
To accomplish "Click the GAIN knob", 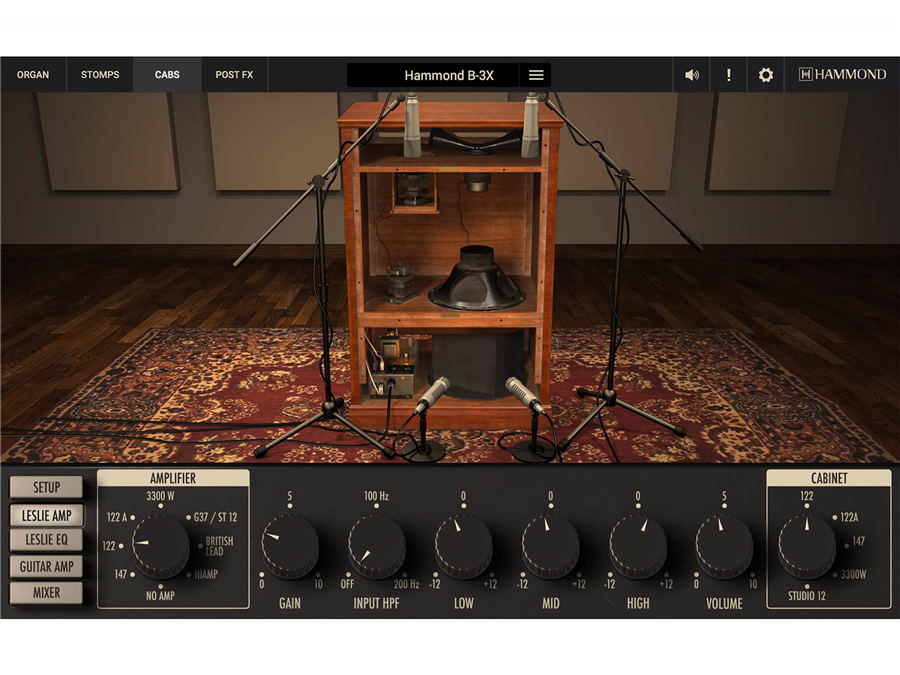I will (x=290, y=547).
